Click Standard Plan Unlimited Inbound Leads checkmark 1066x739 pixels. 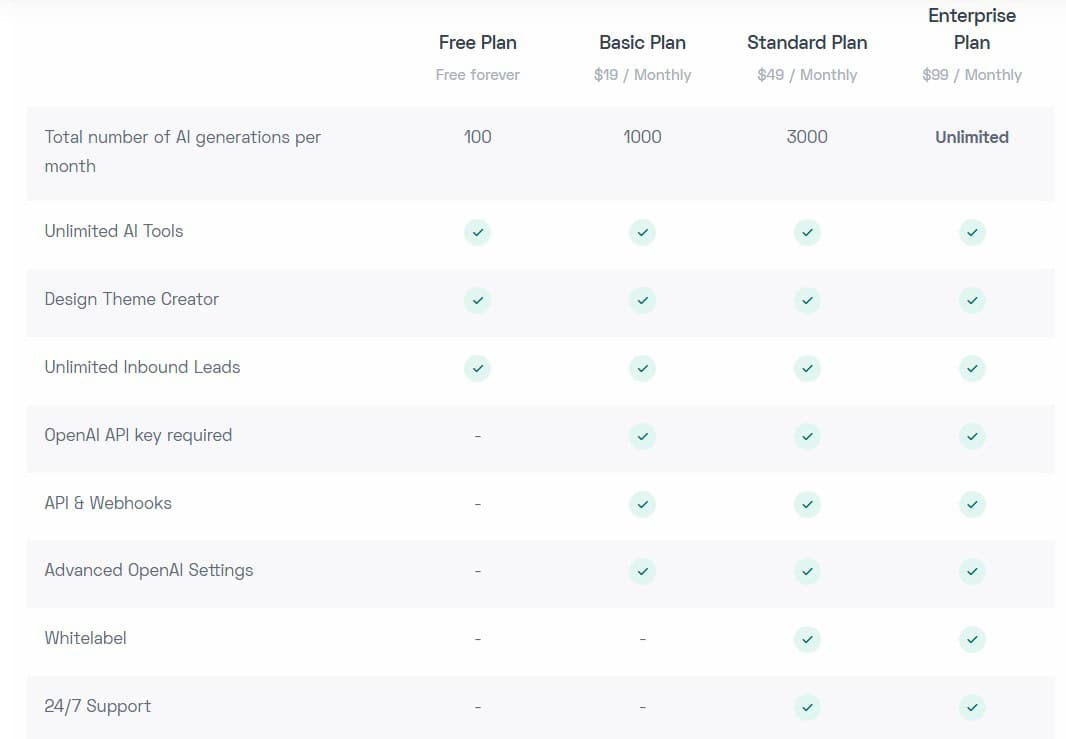(x=807, y=368)
